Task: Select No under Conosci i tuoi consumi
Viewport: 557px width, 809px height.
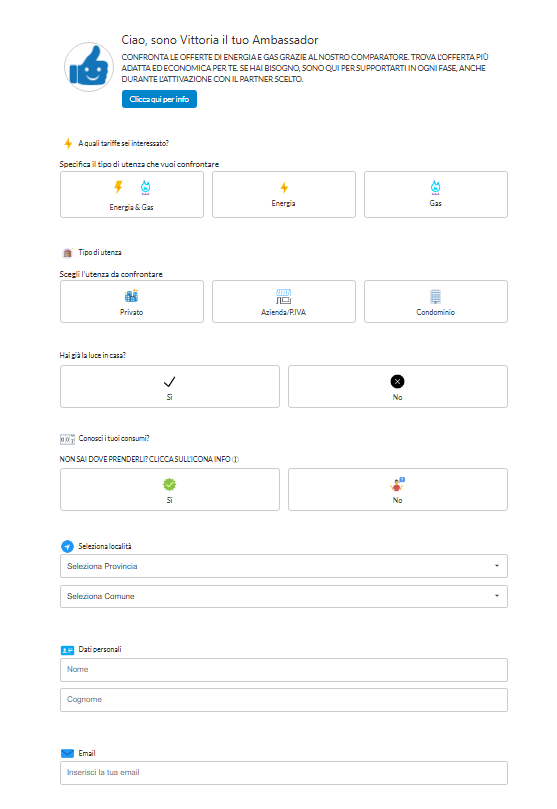Action: click(x=398, y=490)
